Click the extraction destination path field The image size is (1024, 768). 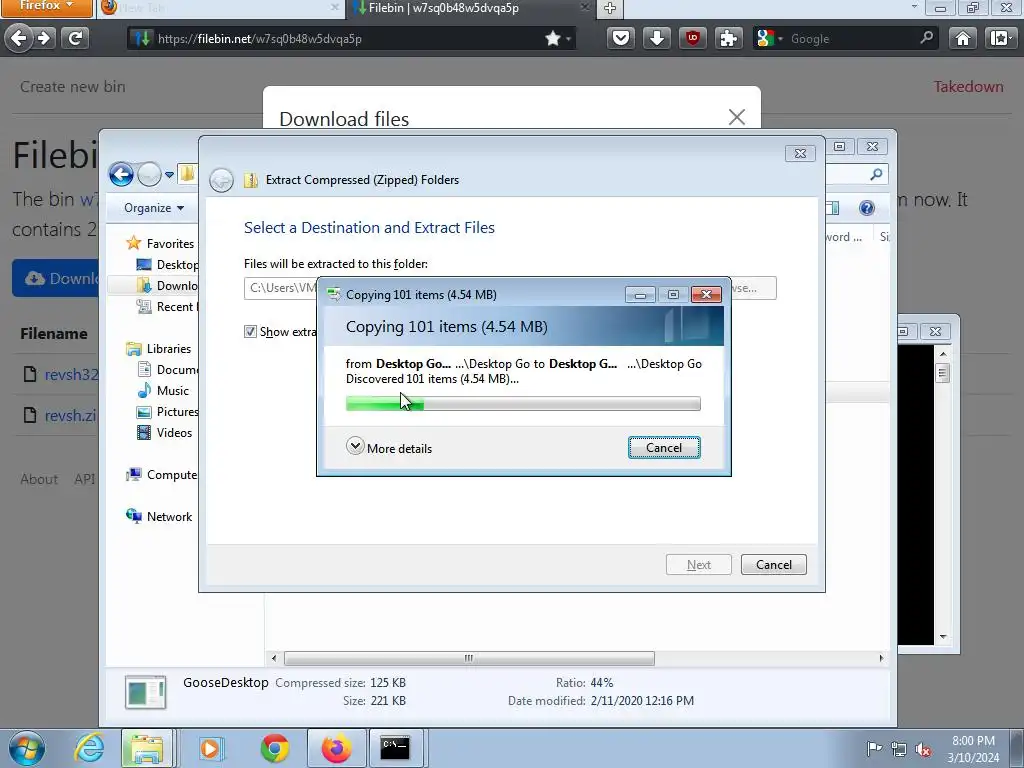click(281, 288)
